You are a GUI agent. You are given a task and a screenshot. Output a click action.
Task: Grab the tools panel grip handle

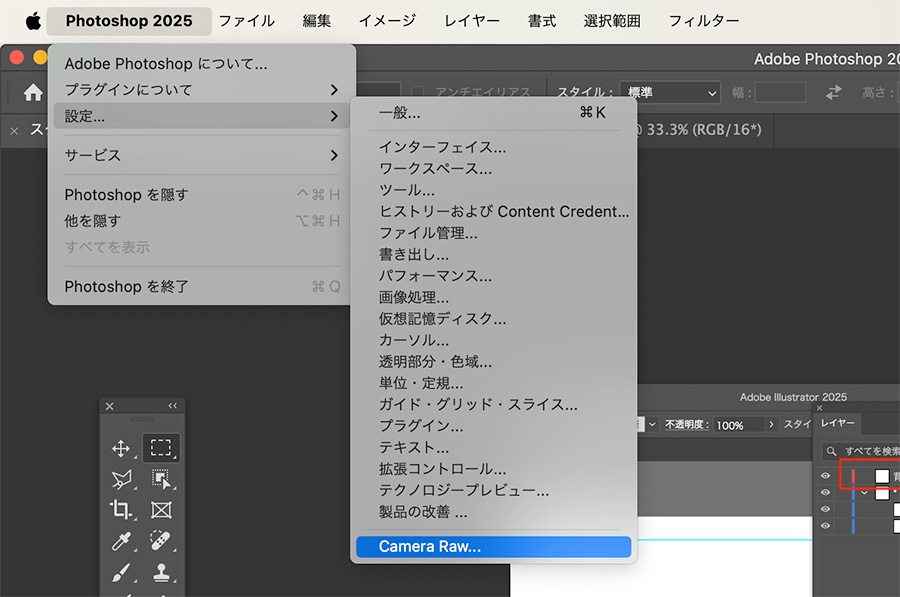142,419
